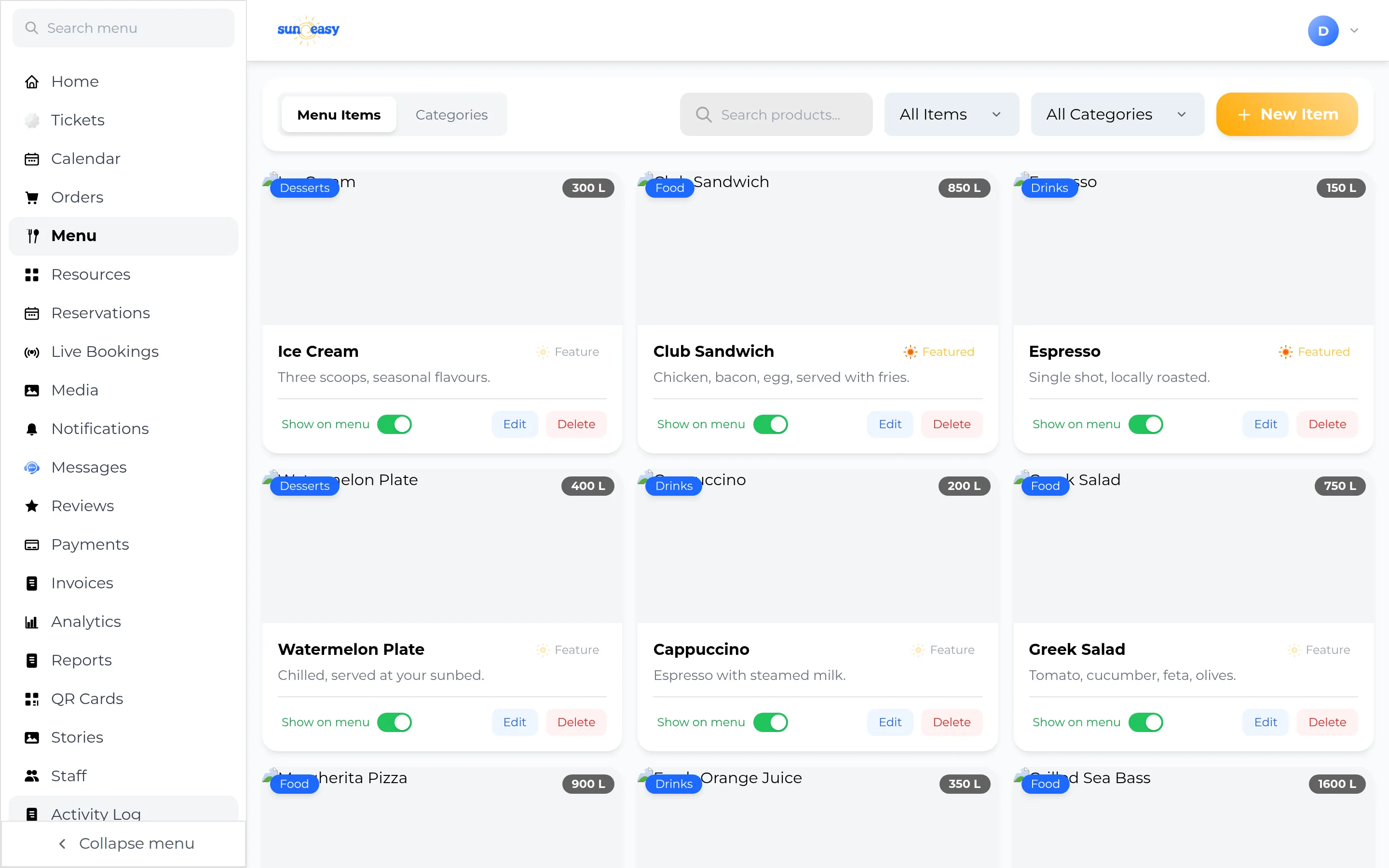Click the Home house icon in sidebar
The width and height of the screenshot is (1389, 868).
32,81
